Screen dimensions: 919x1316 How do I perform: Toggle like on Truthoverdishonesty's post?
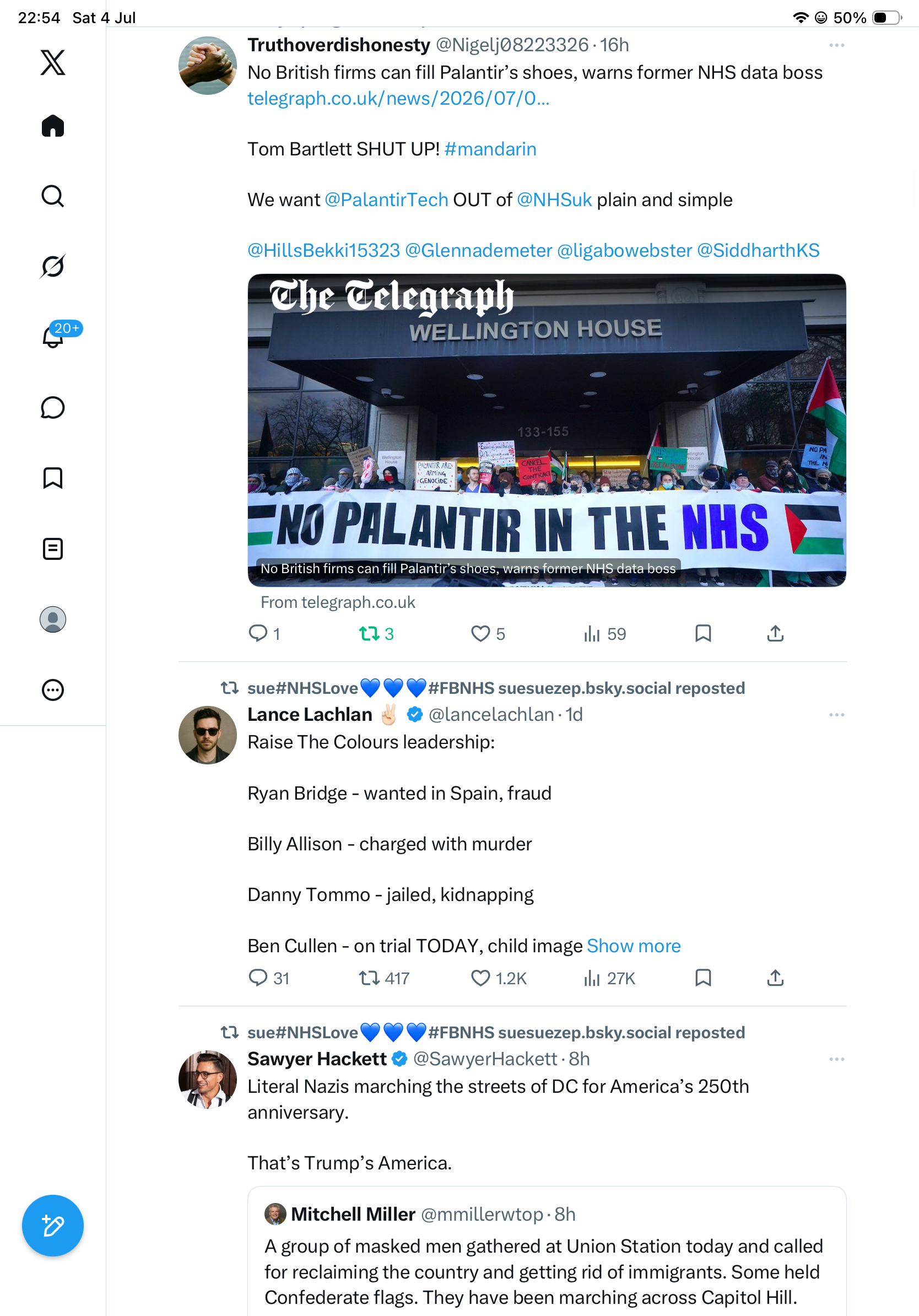coord(488,633)
